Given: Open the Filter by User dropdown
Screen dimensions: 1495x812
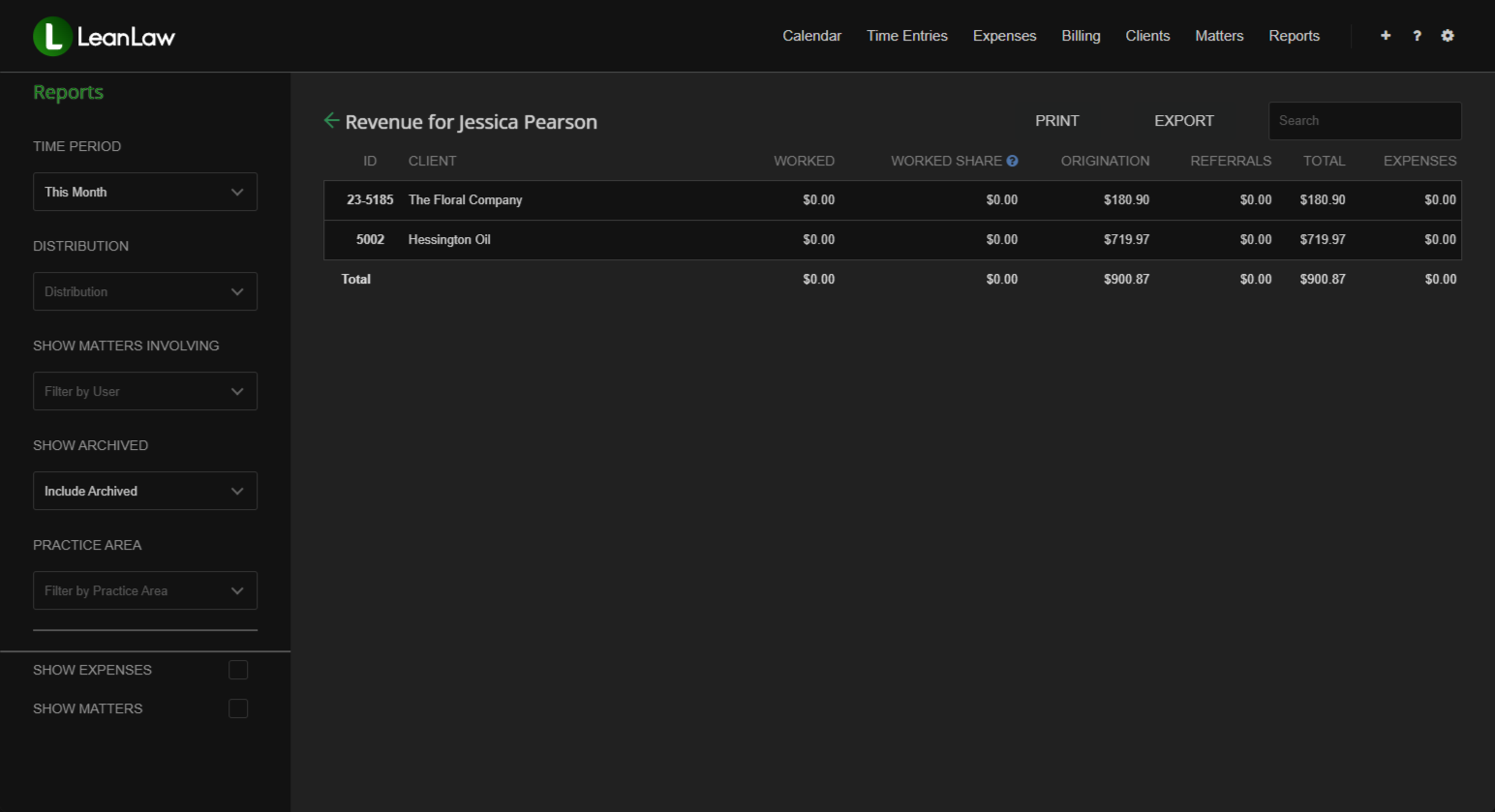Looking at the screenshot, I should tap(145, 391).
